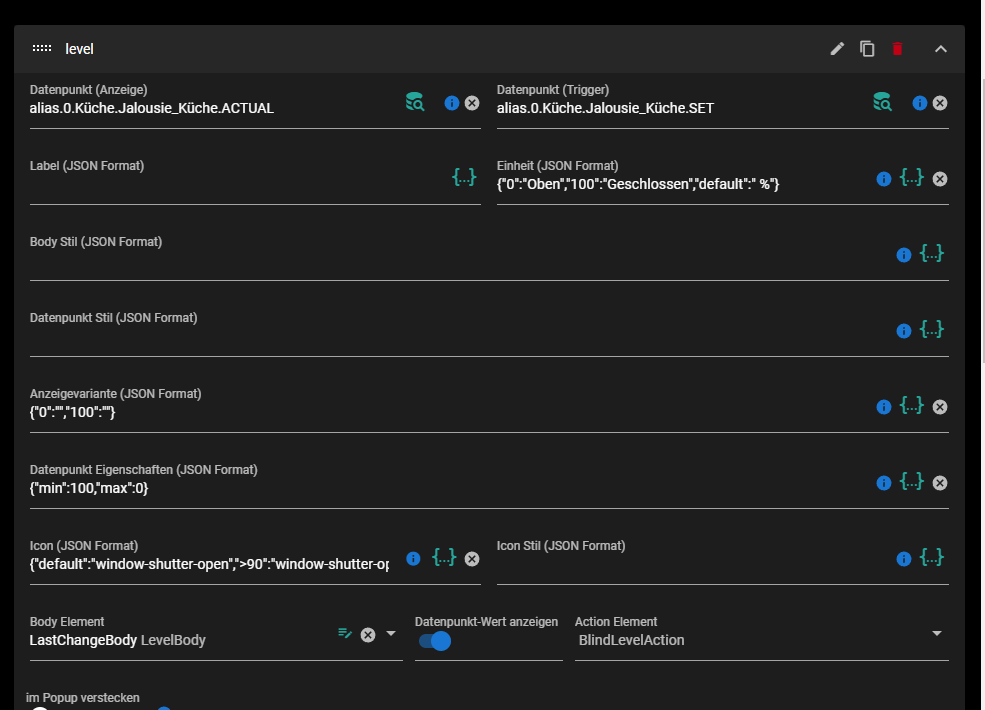
Task: Clear the Datenpunkt (Anzeige) field
Action: click(472, 103)
